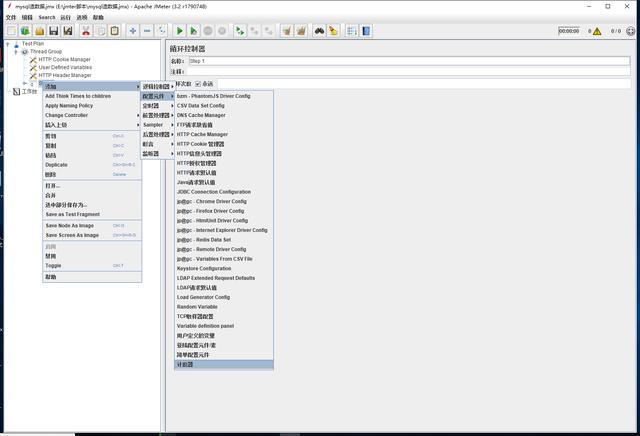This screenshot has height=436, width=640.
Task: Collapse the Thread Group tree node
Action: tap(16, 51)
